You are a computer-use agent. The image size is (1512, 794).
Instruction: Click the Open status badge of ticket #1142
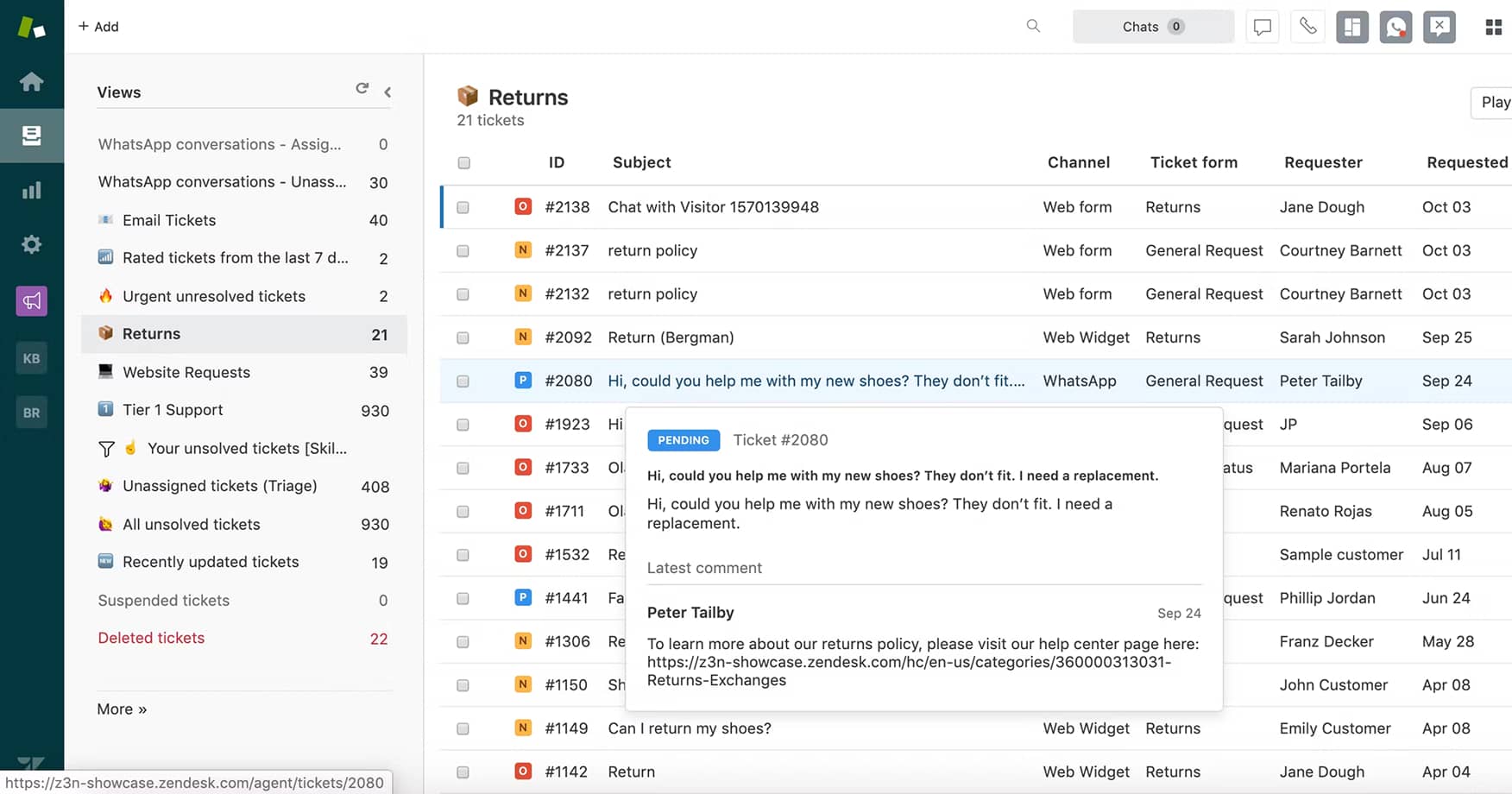tap(522, 771)
